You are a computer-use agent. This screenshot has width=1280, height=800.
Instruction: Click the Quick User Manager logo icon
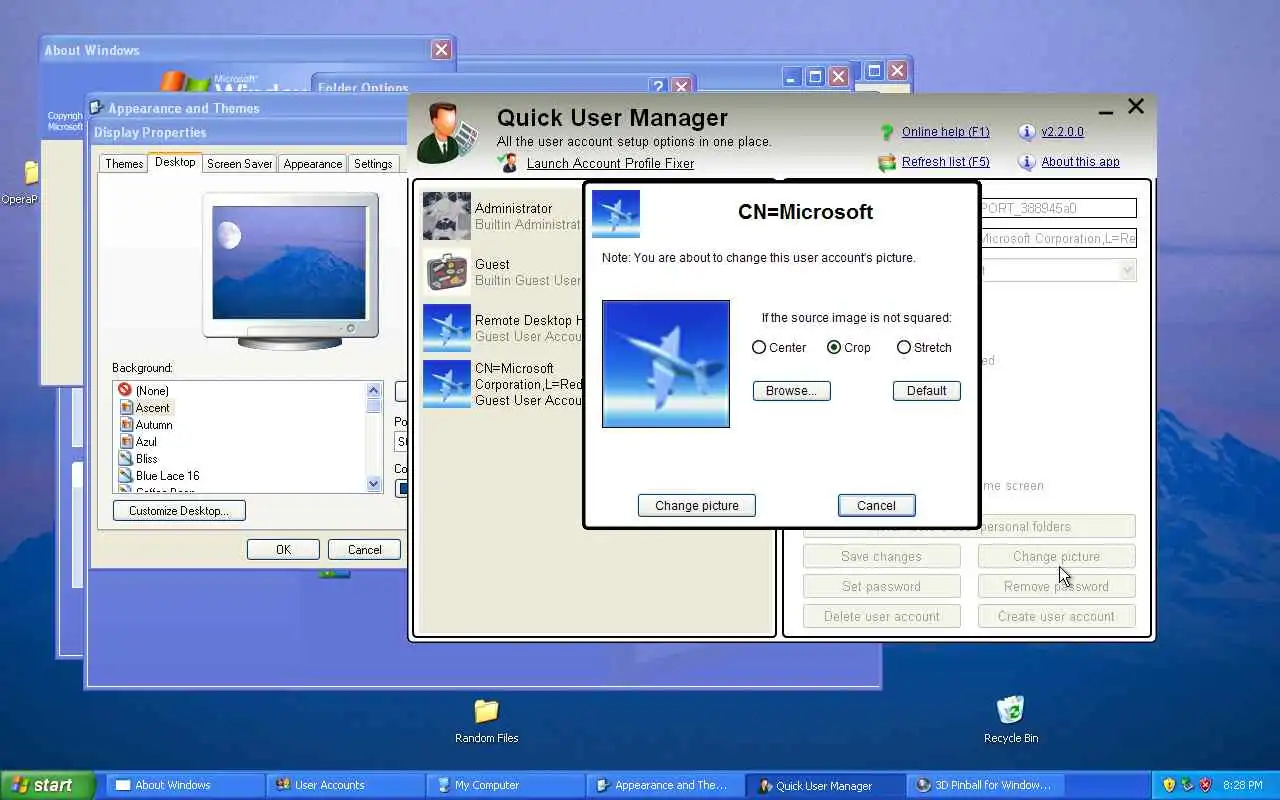447,132
